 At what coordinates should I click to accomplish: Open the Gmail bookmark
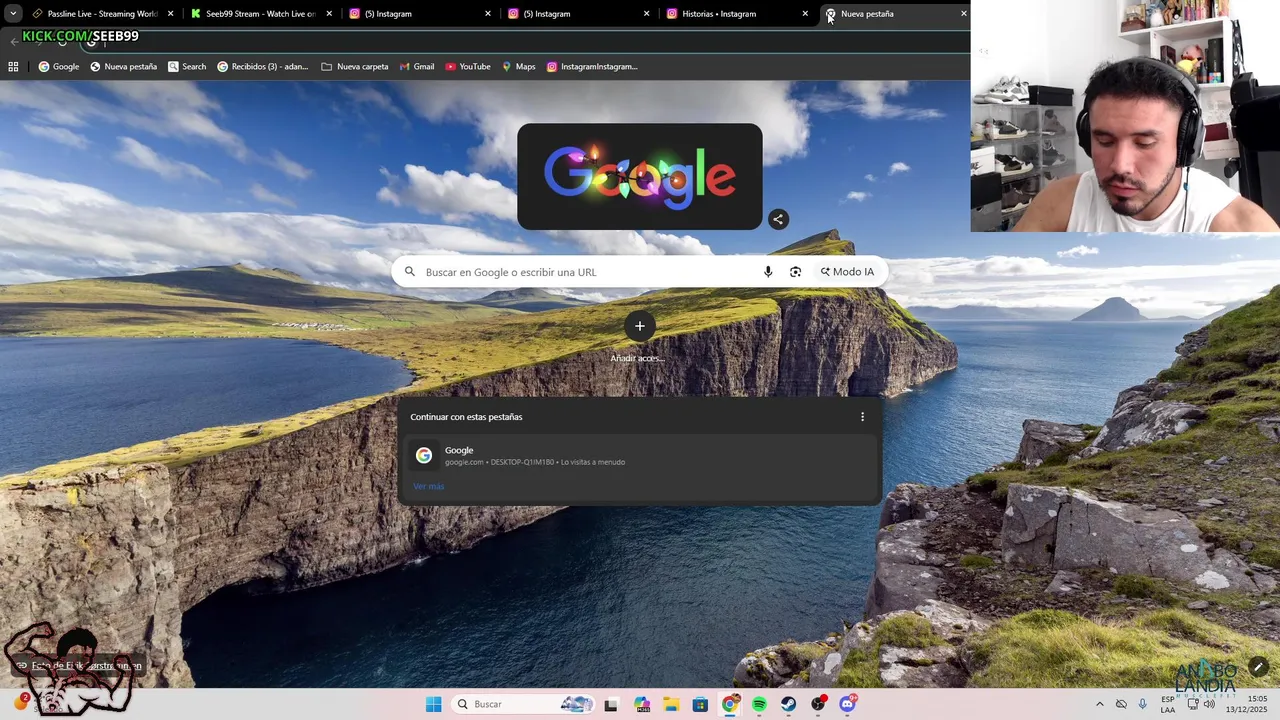coord(417,67)
